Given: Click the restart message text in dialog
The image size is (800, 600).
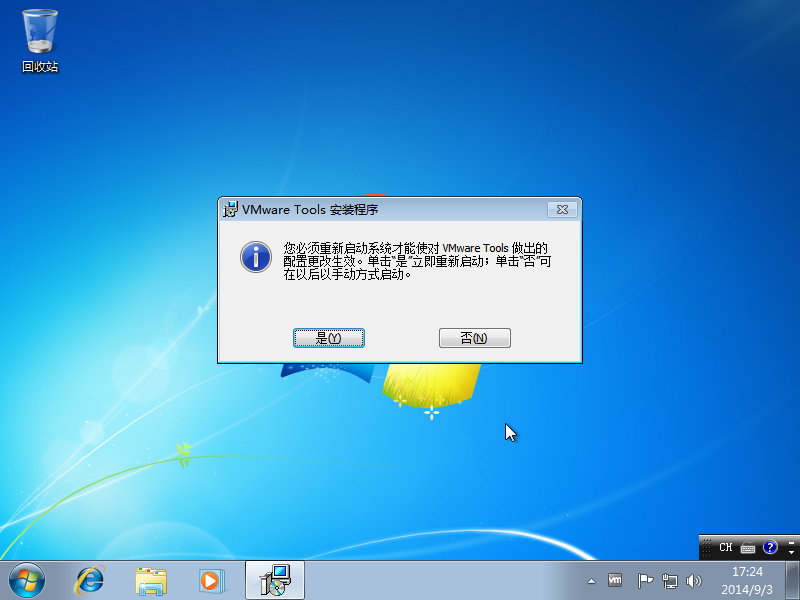Looking at the screenshot, I should pos(417,261).
